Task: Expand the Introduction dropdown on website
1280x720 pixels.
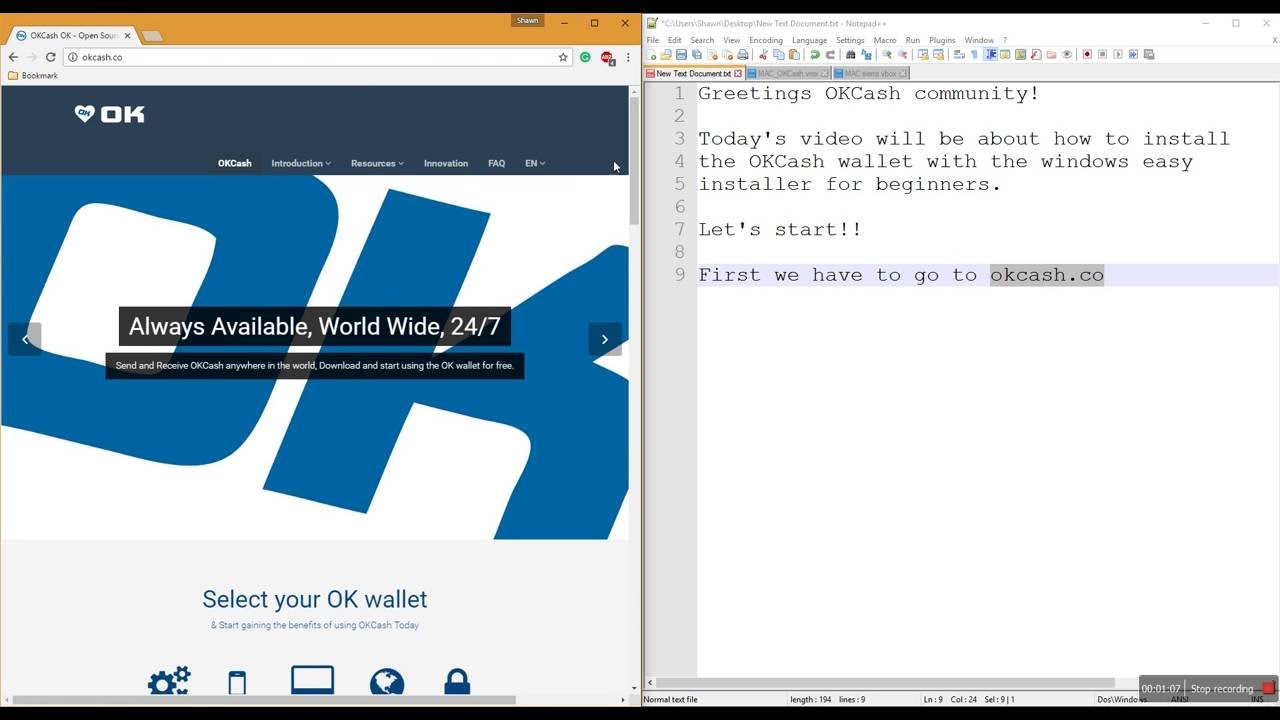Action: pyautogui.click(x=301, y=163)
